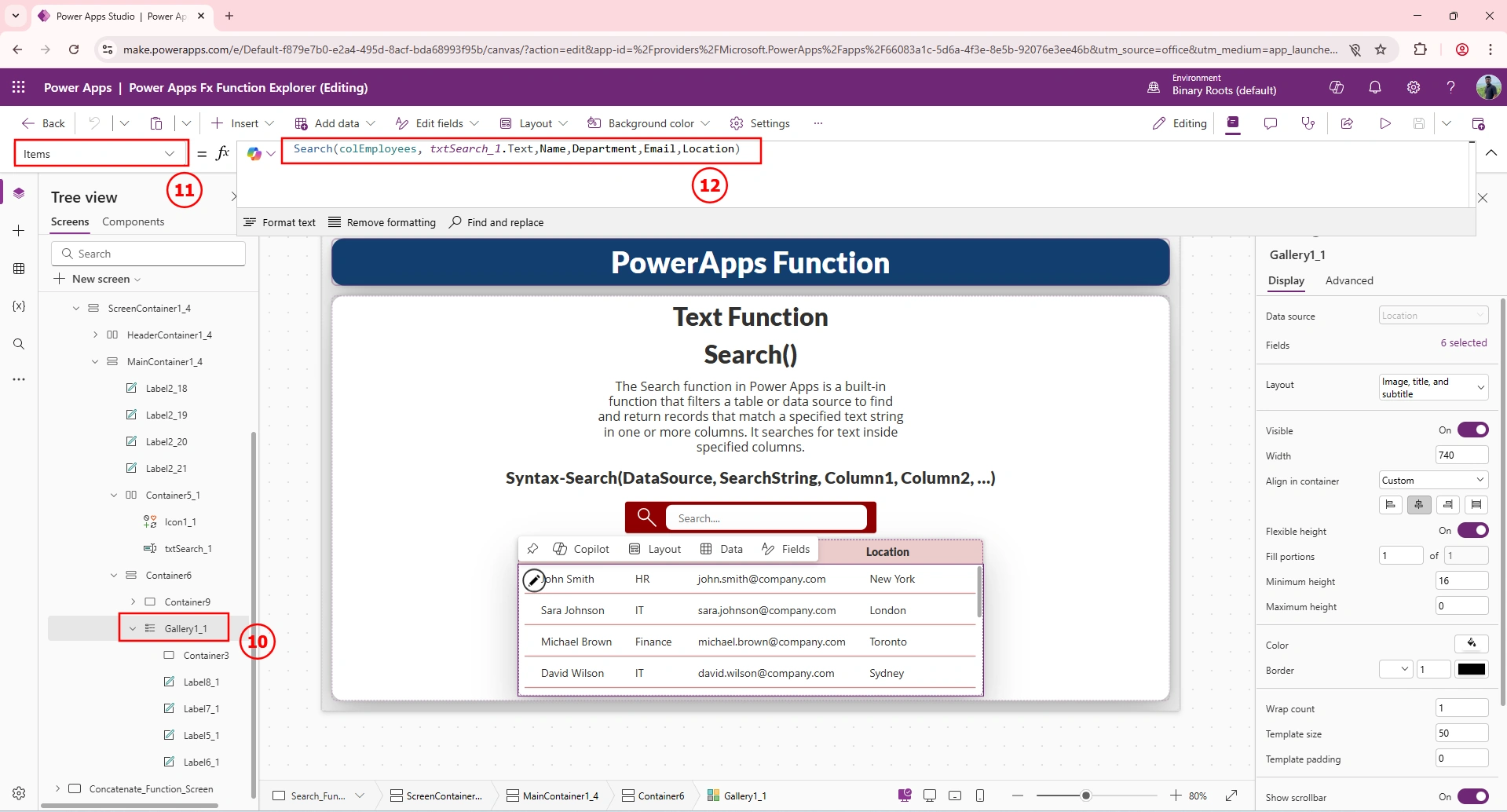Open the save options dropdown arrow
This screenshot has height=812, width=1507.
pos(1447,123)
